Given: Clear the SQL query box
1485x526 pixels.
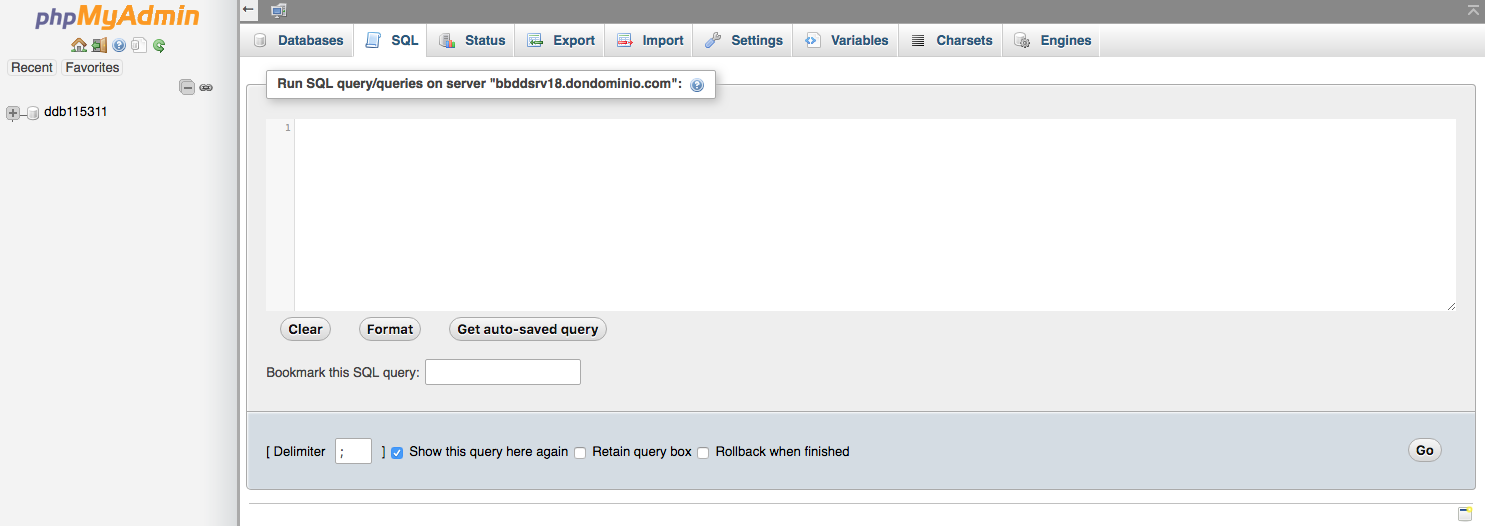Looking at the screenshot, I should click(305, 329).
